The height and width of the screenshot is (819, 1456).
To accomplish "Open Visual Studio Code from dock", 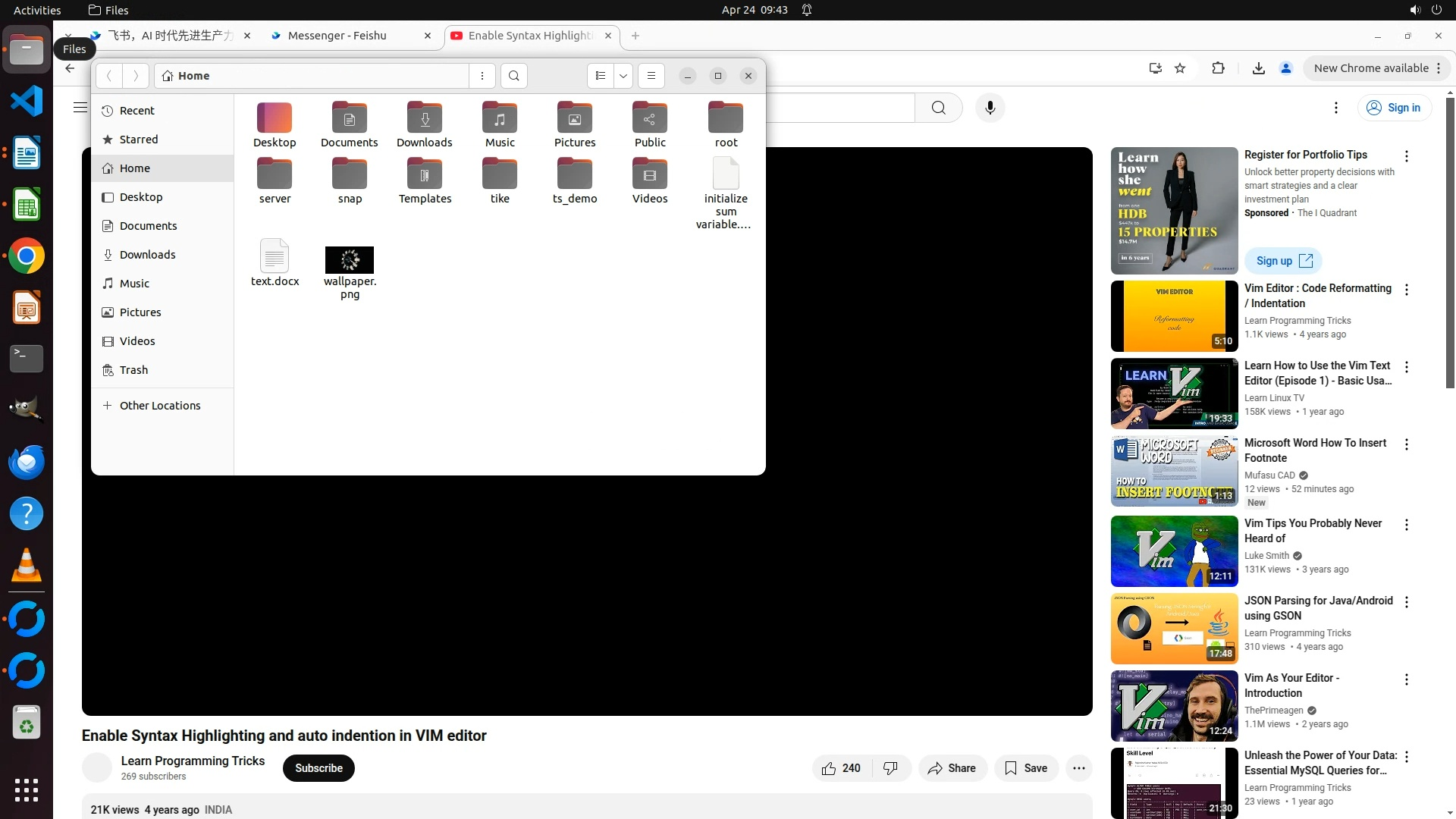I will coord(27,102).
